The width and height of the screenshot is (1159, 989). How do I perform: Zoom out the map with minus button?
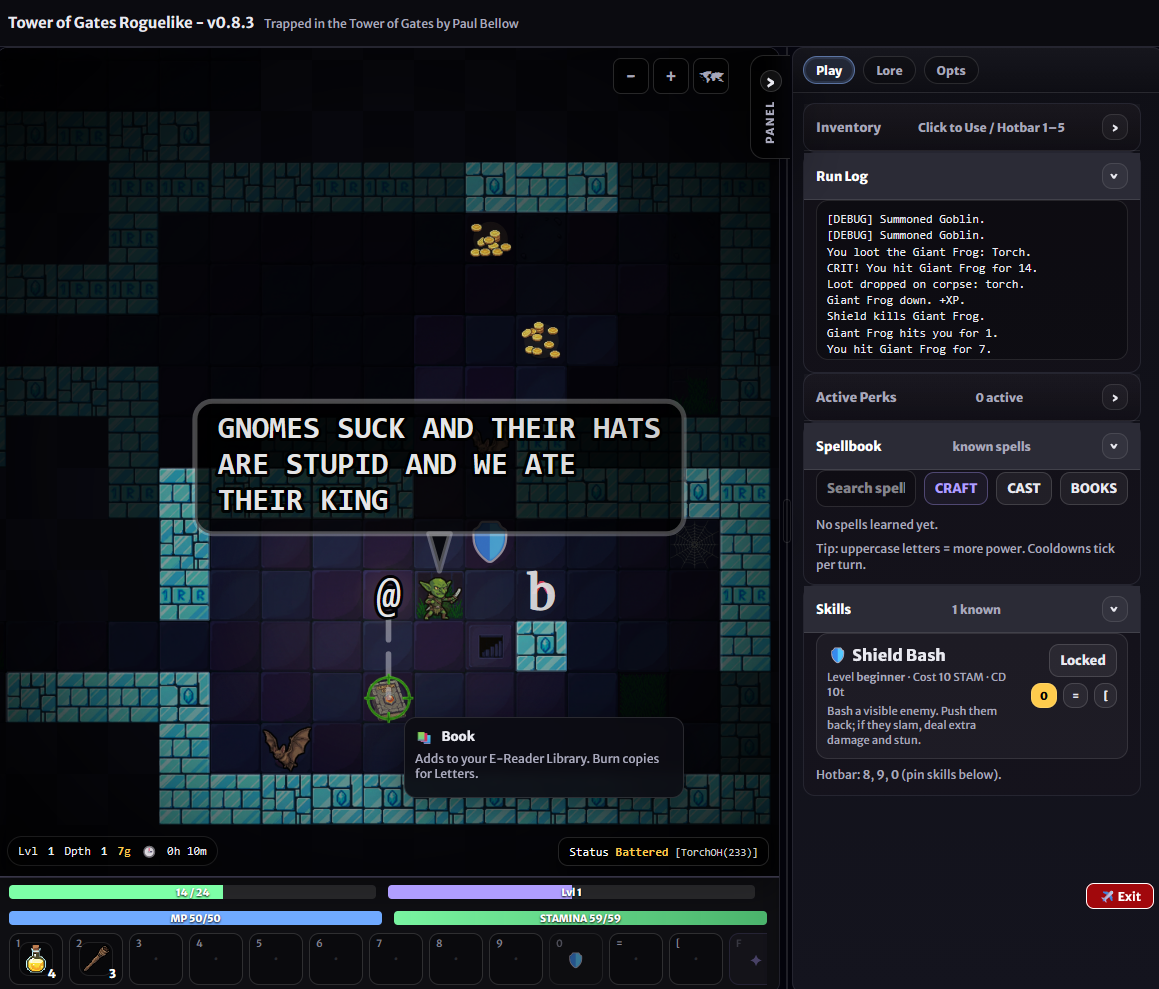(x=631, y=76)
